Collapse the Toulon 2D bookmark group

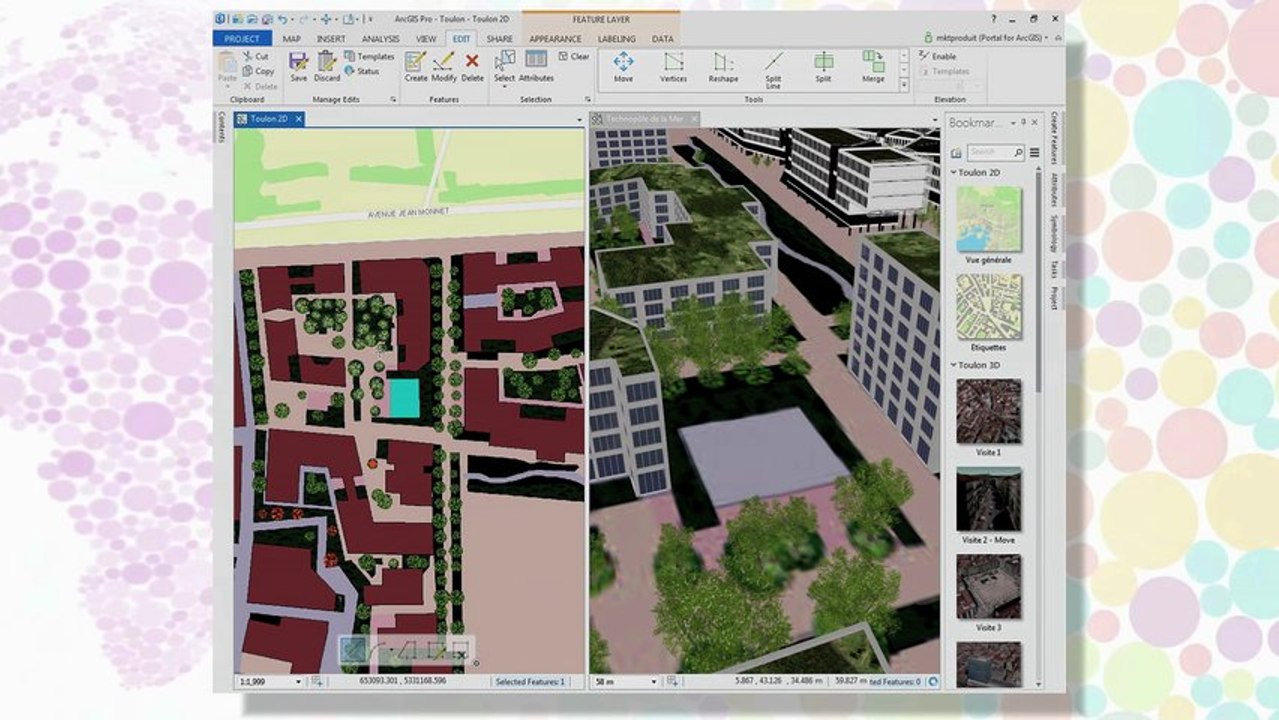pos(953,172)
